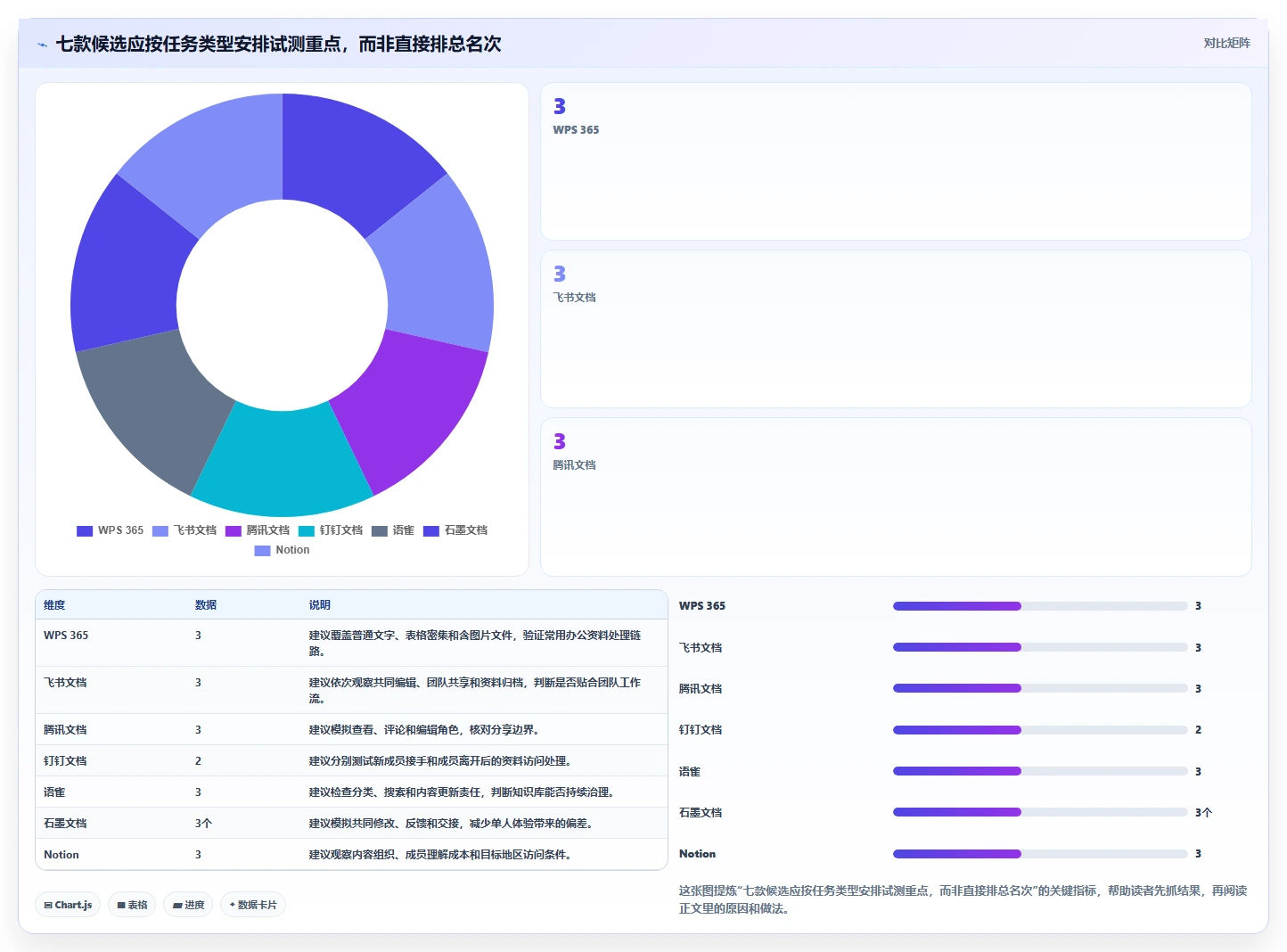1287x952 pixels.
Task: Click the lightning icon beside the title
Action: pos(42,45)
